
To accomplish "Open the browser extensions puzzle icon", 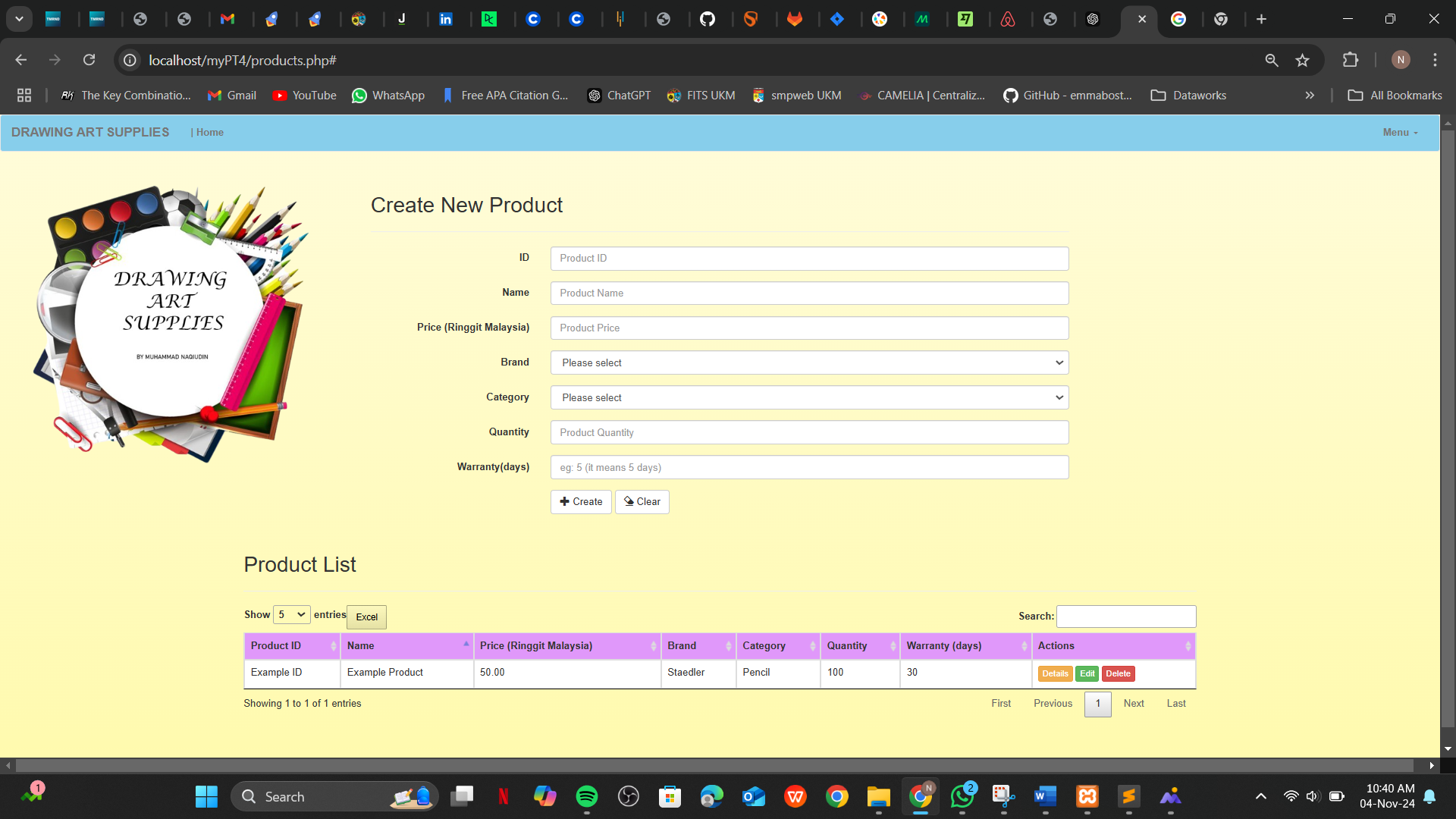I will 1351,60.
